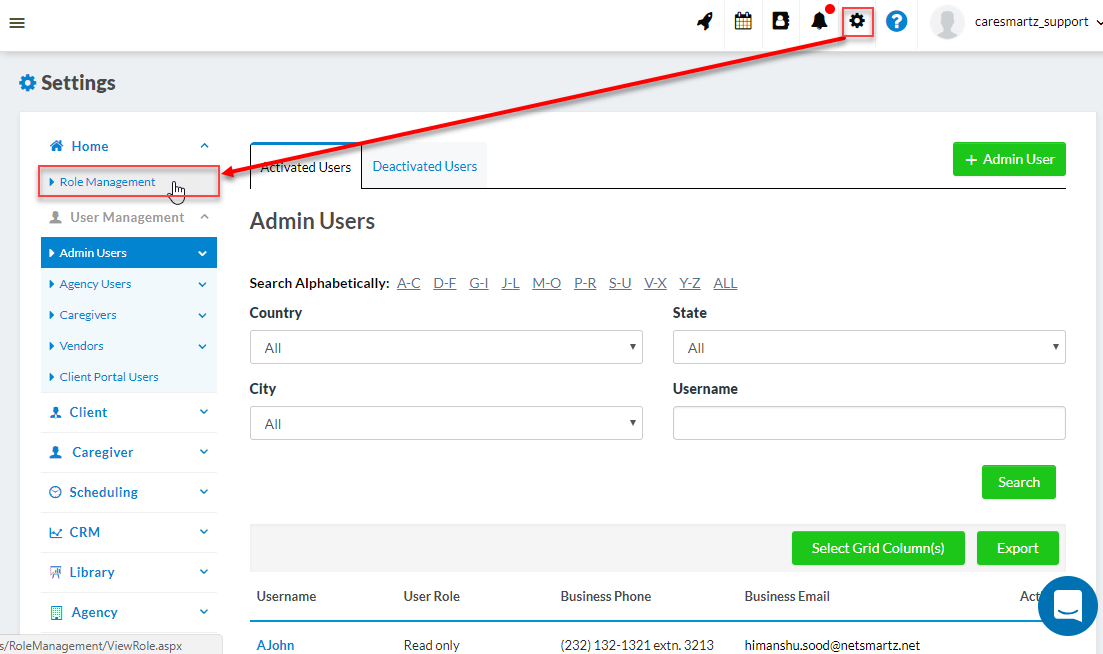Open the State dropdown
1103x654 pixels.
(868, 348)
